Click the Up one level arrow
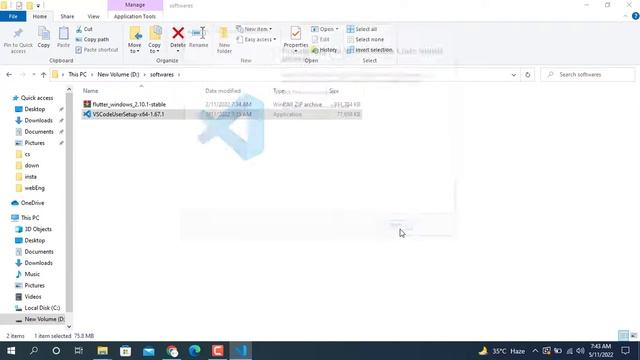640x360 pixels. pos(43,75)
